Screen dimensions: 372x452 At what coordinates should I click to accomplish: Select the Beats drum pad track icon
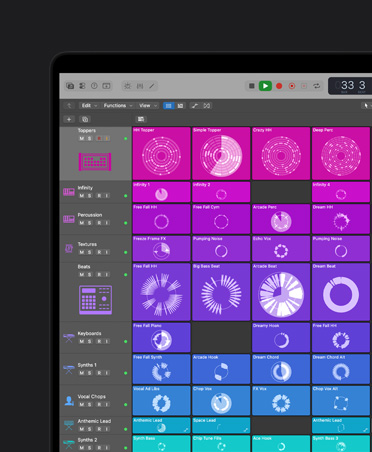pyautogui.click(x=96, y=300)
